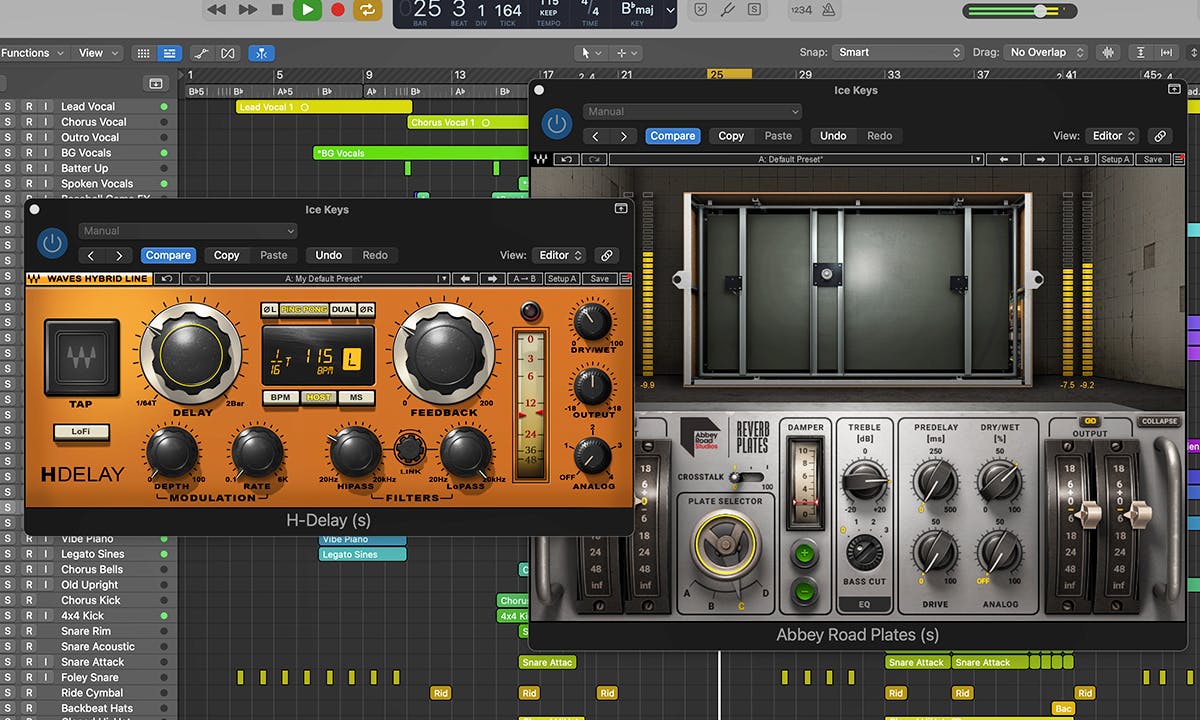Click the H-Delay DRY/WET knob

coord(592,323)
